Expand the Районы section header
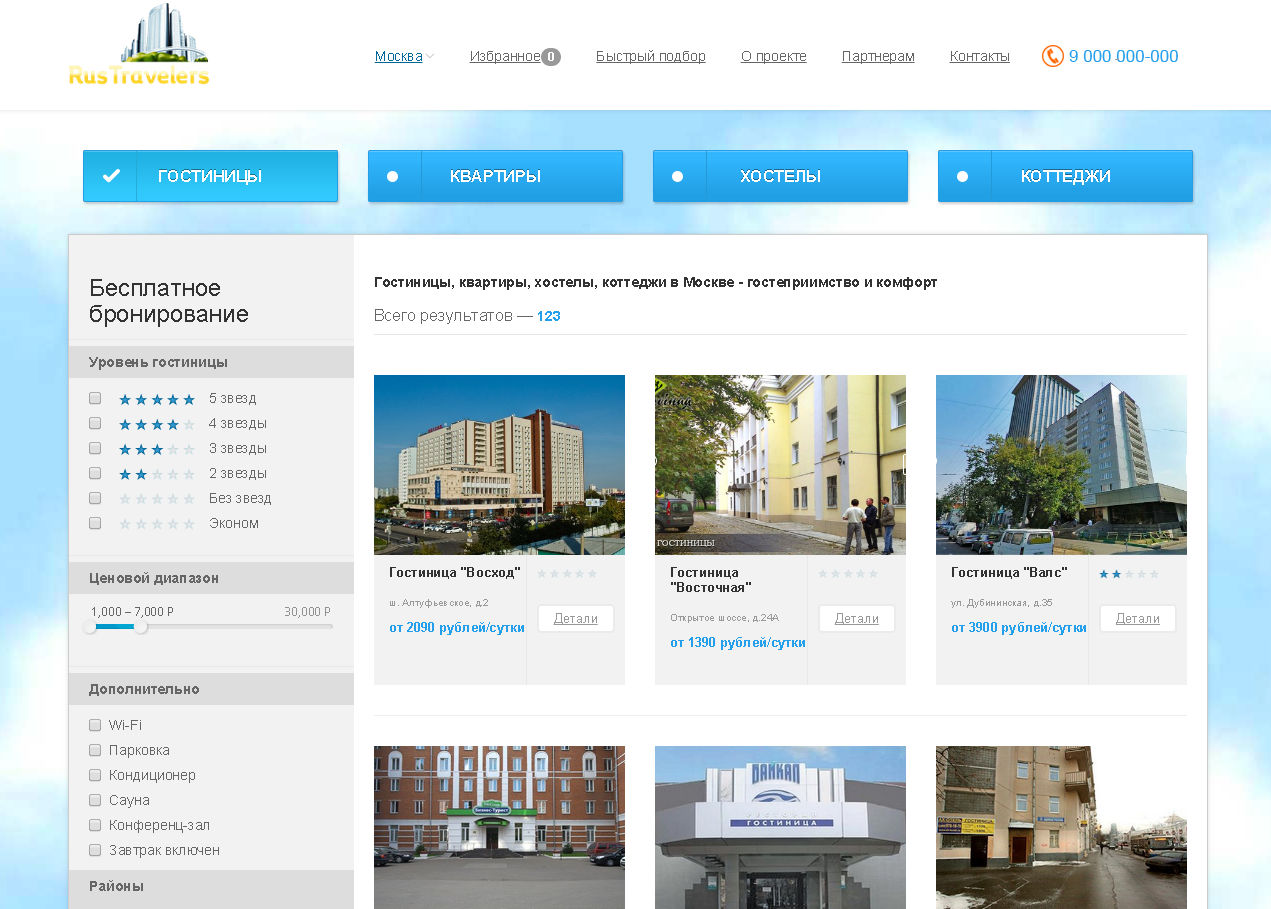The height and width of the screenshot is (909, 1271). [x=211, y=886]
